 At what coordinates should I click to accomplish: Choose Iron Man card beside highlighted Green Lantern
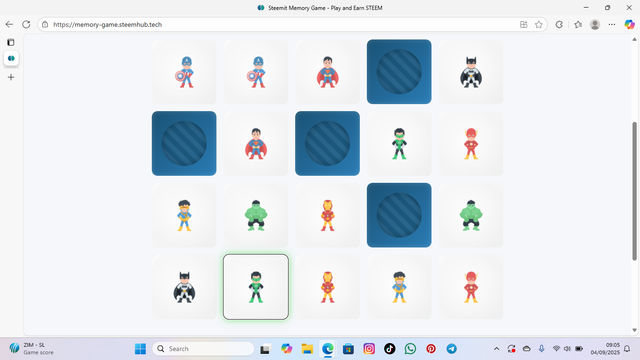point(327,287)
